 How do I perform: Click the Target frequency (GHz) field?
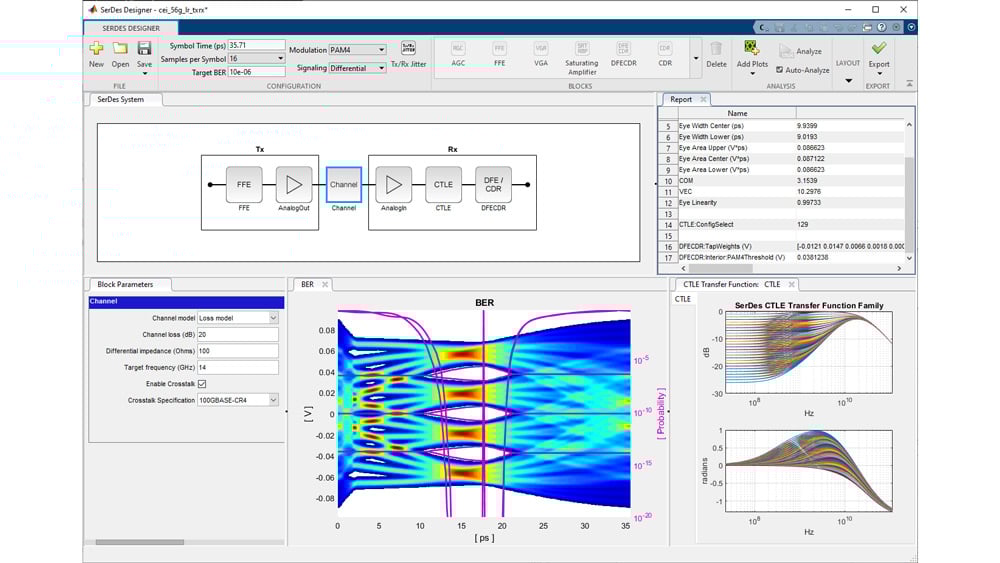237,367
